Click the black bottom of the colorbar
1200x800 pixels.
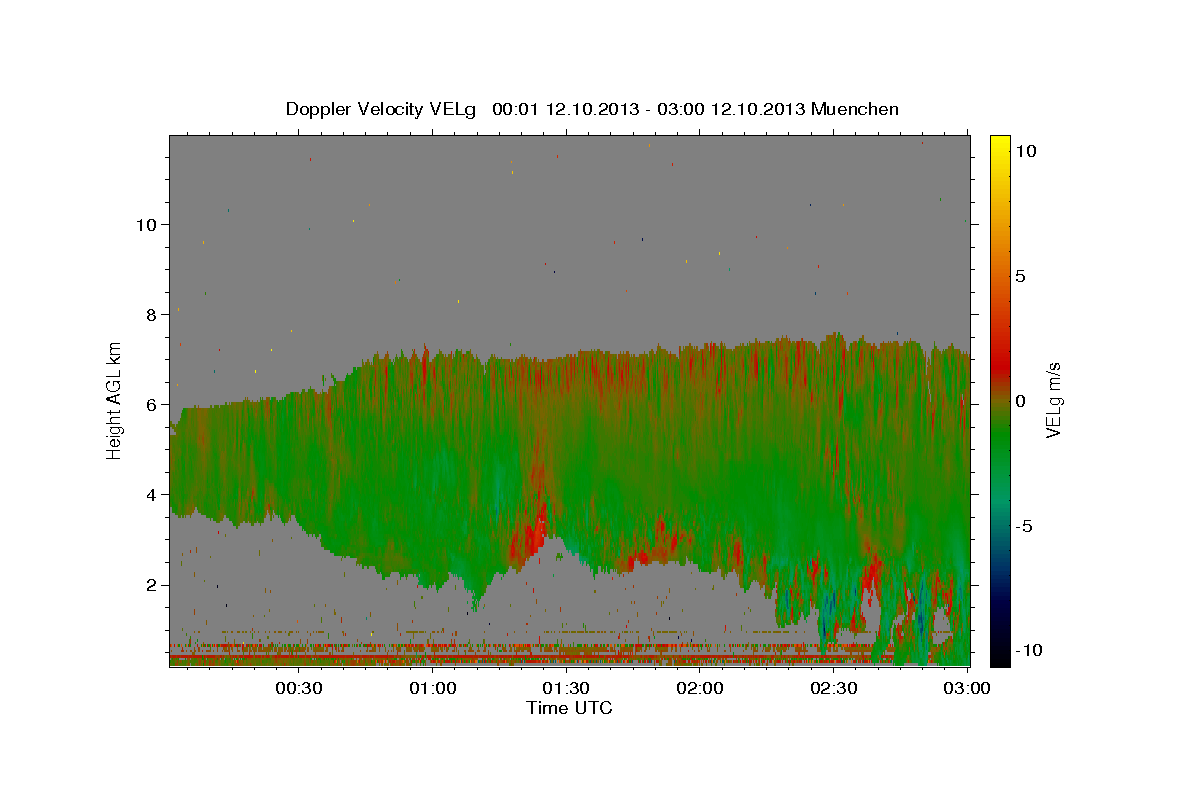pos(1000,655)
